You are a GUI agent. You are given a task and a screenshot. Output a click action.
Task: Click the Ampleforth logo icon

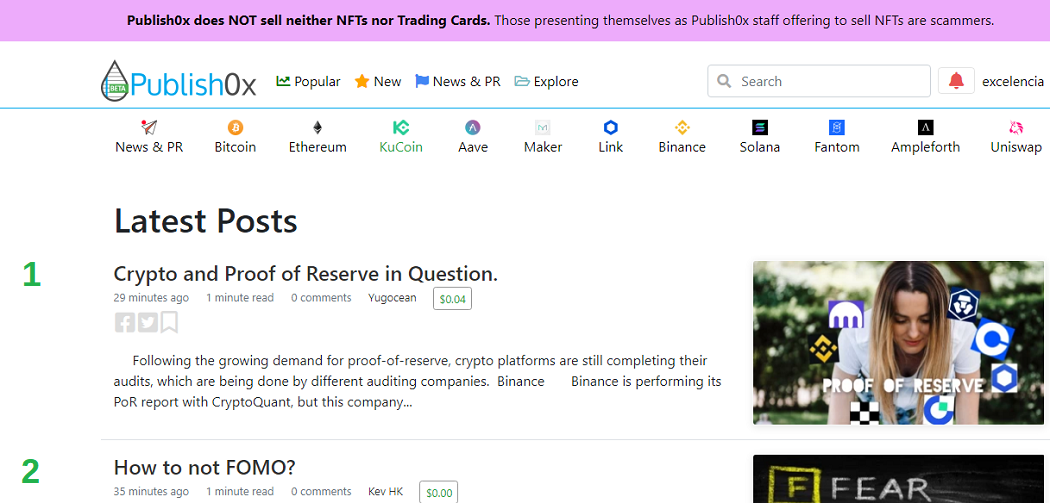[x=925, y=127]
